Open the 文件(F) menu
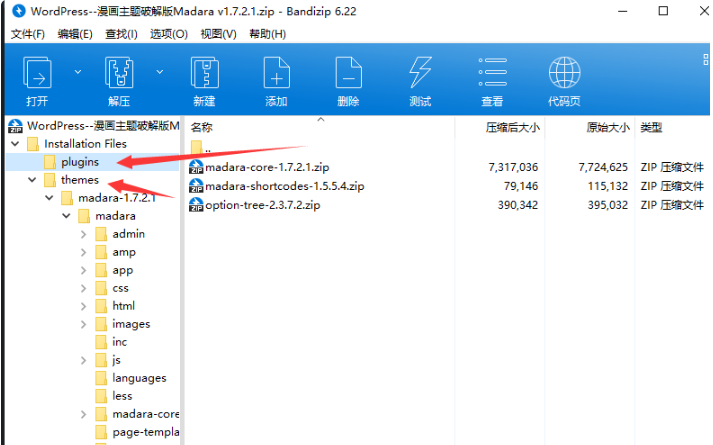Image resolution: width=713 pixels, height=445 pixels. (28, 34)
